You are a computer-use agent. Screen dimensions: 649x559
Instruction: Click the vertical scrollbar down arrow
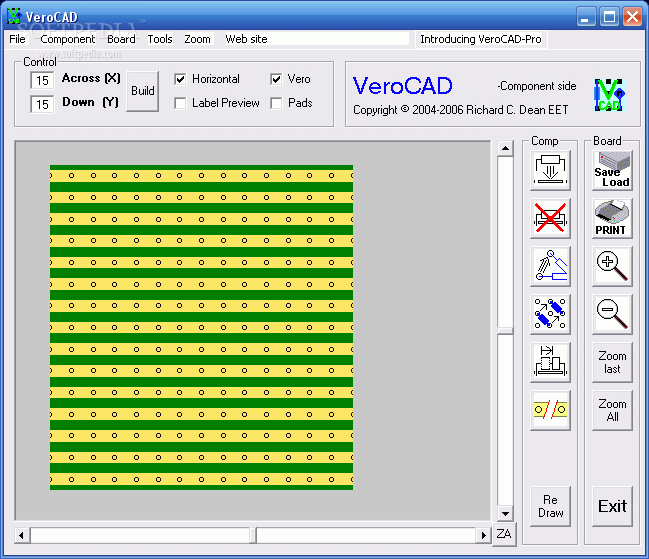click(505, 513)
